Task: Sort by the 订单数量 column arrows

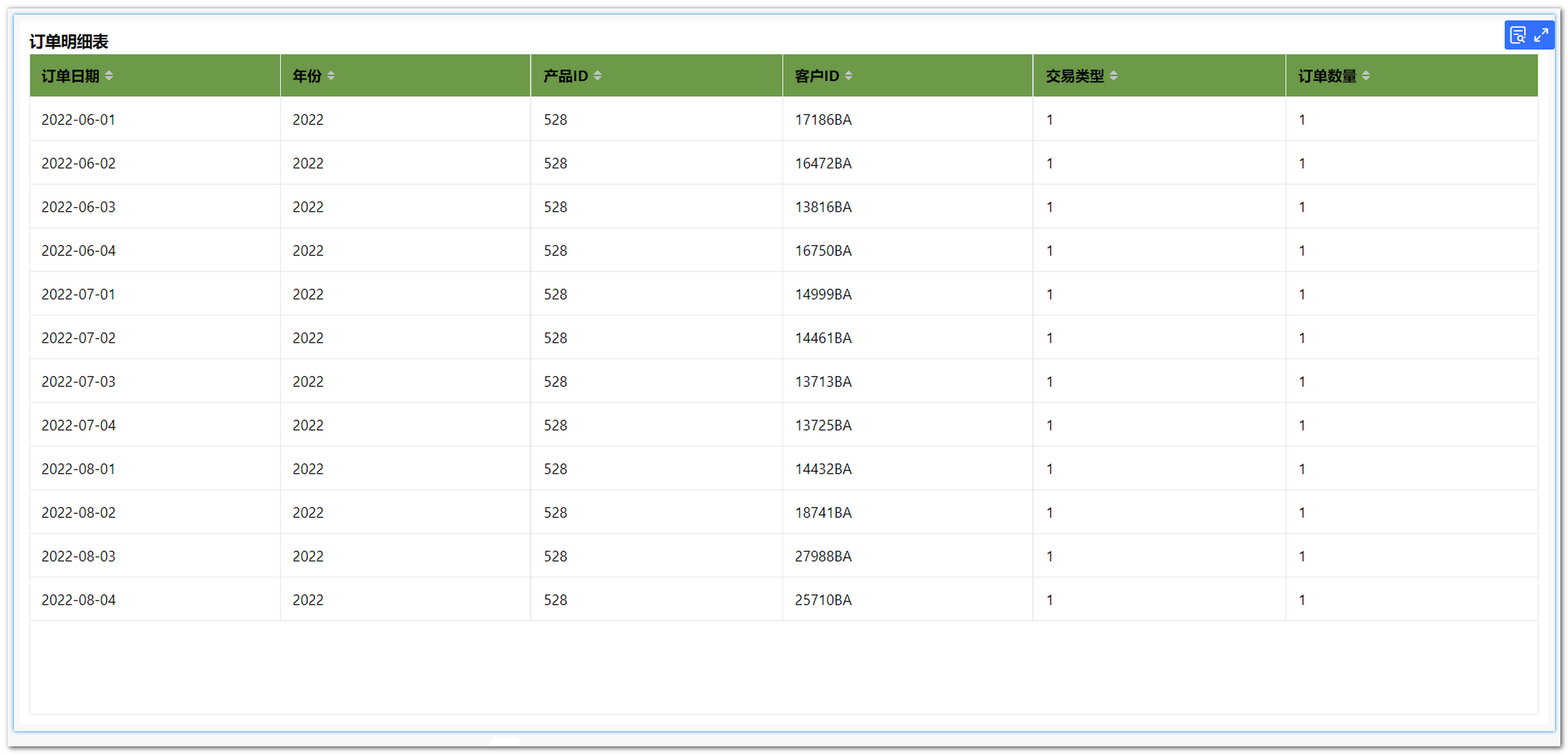Action: click(x=1366, y=76)
